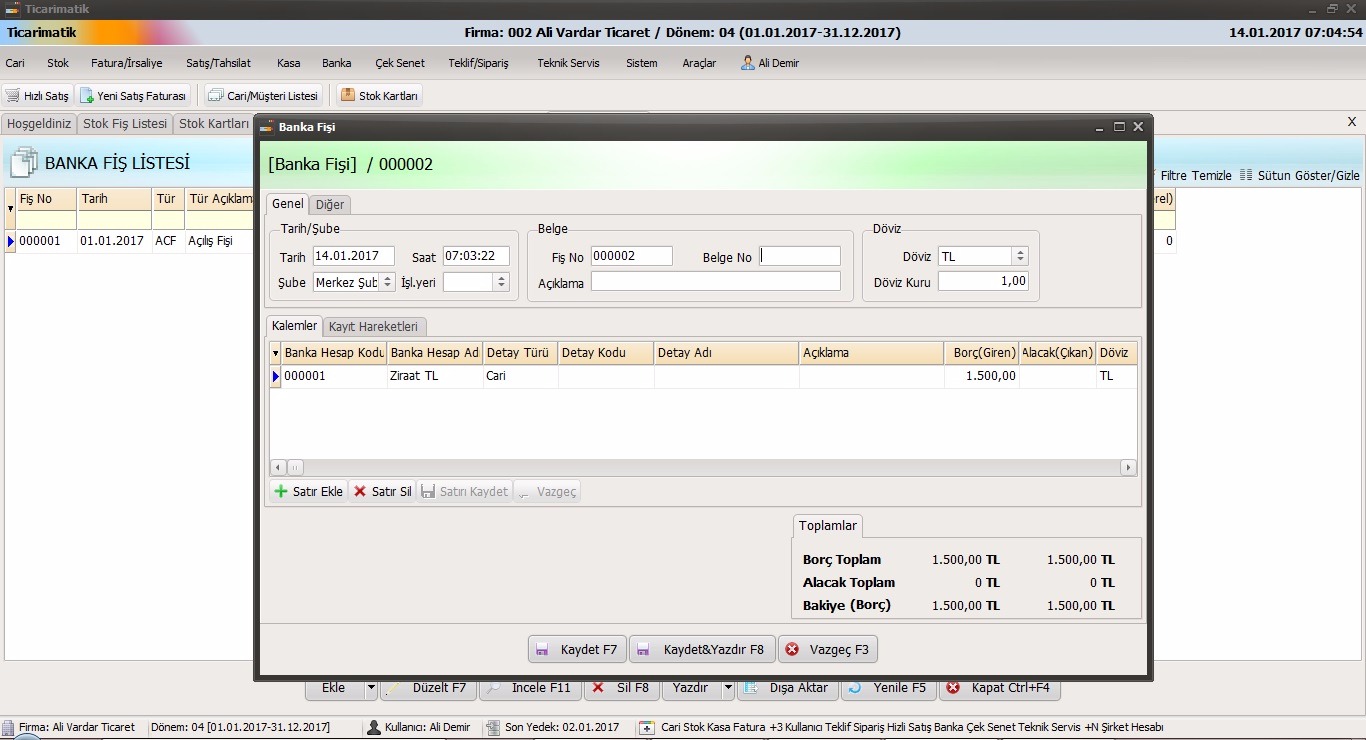Image resolution: width=1366 pixels, height=740 pixels.
Task: Switch to Kayıt Hareketleri tab
Action: [375, 327]
